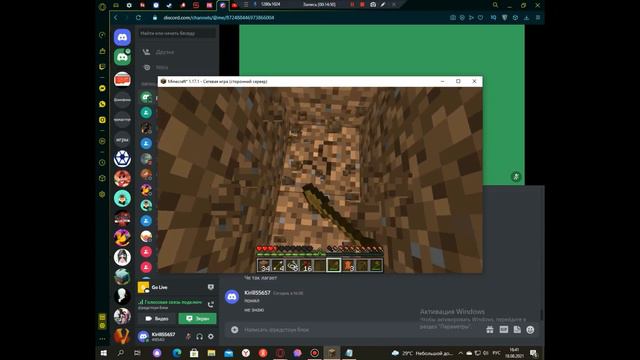Switch to Steam browser tab
This screenshot has height=360, width=640.
[169, 5]
